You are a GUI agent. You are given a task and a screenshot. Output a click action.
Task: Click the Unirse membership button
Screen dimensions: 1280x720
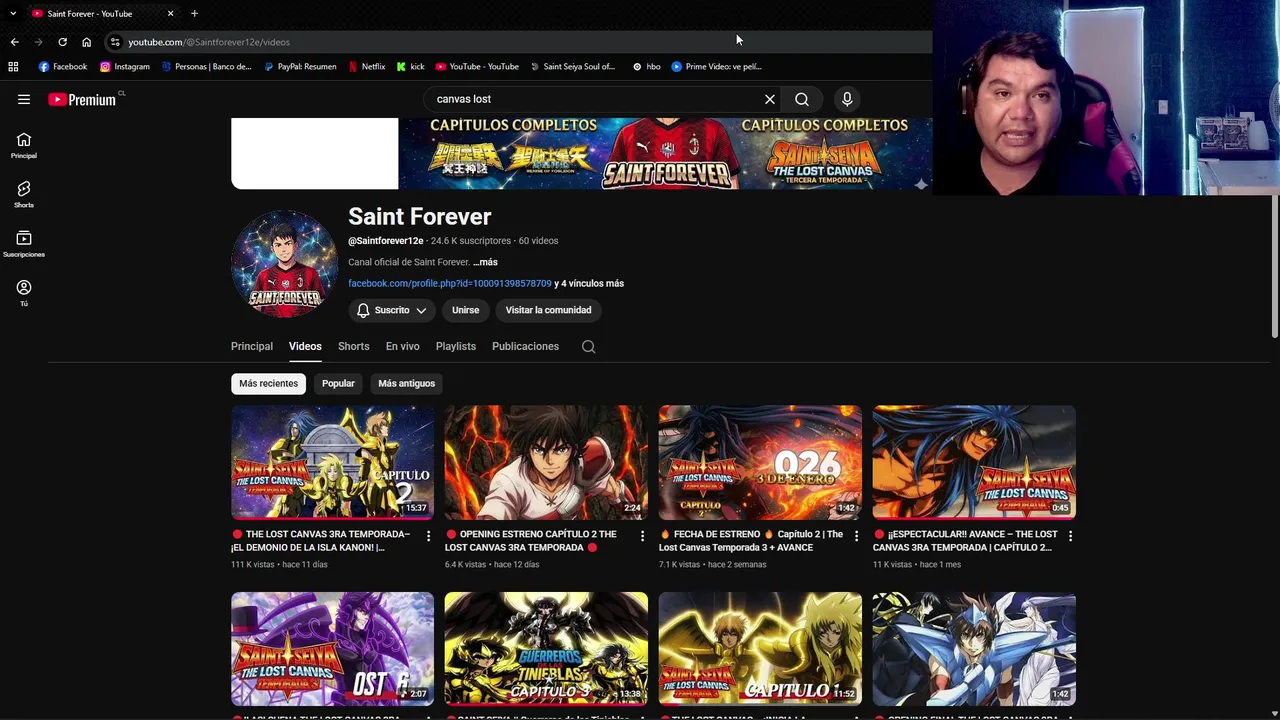465,310
